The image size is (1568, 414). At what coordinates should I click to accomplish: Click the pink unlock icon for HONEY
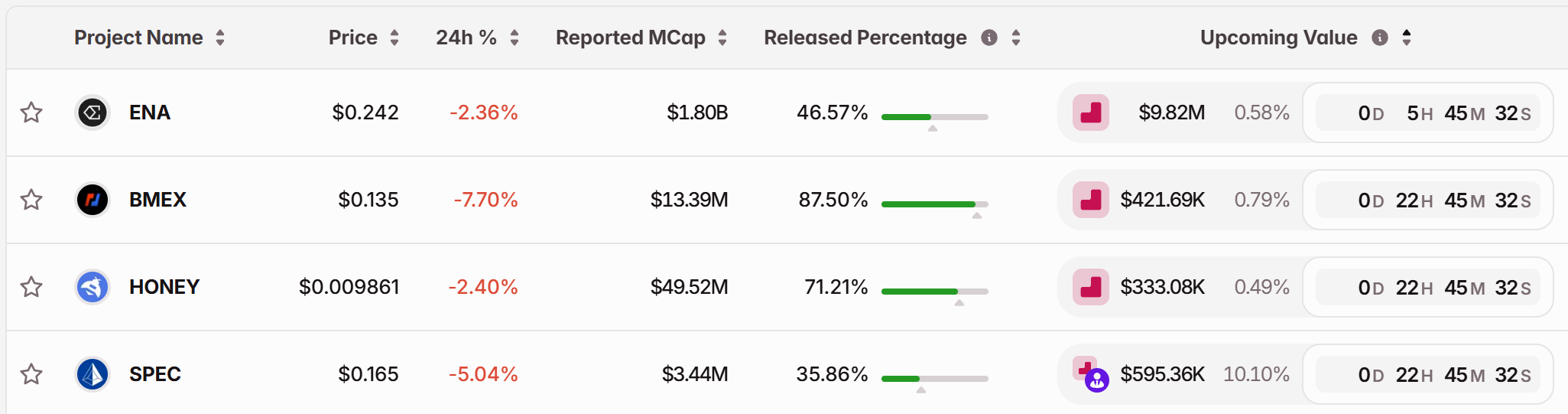pyautogui.click(x=1091, y=288)
